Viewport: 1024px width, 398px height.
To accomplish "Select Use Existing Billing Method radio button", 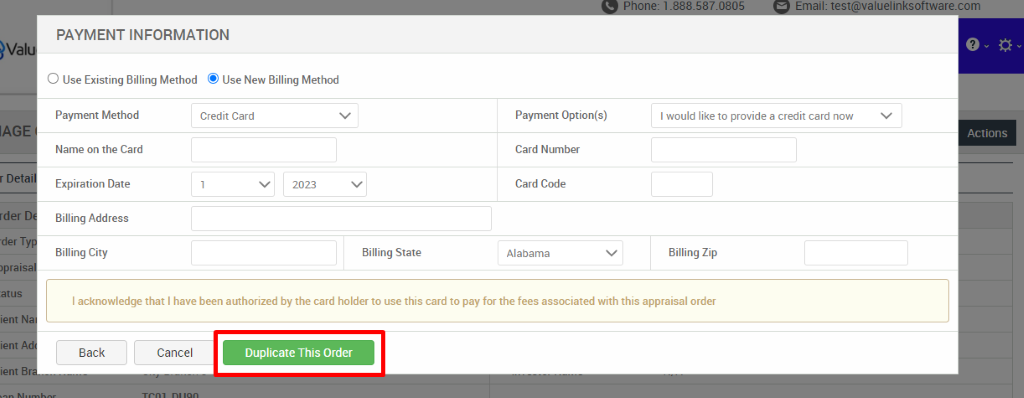I will pyautogui.click(x=53, y=79).
